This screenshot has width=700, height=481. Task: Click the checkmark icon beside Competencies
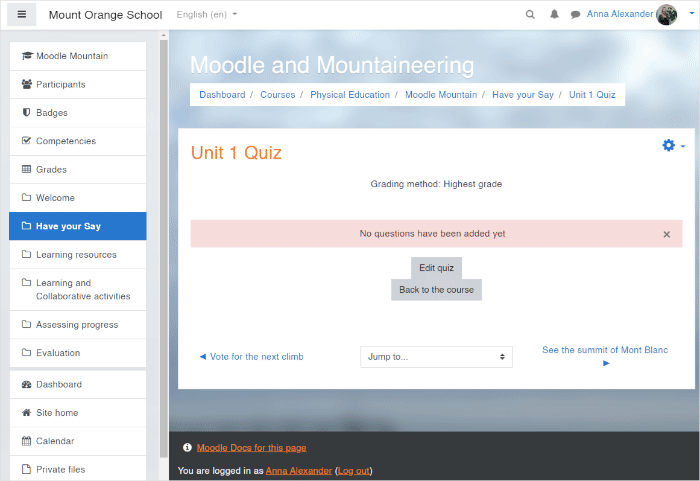[26, 141]
